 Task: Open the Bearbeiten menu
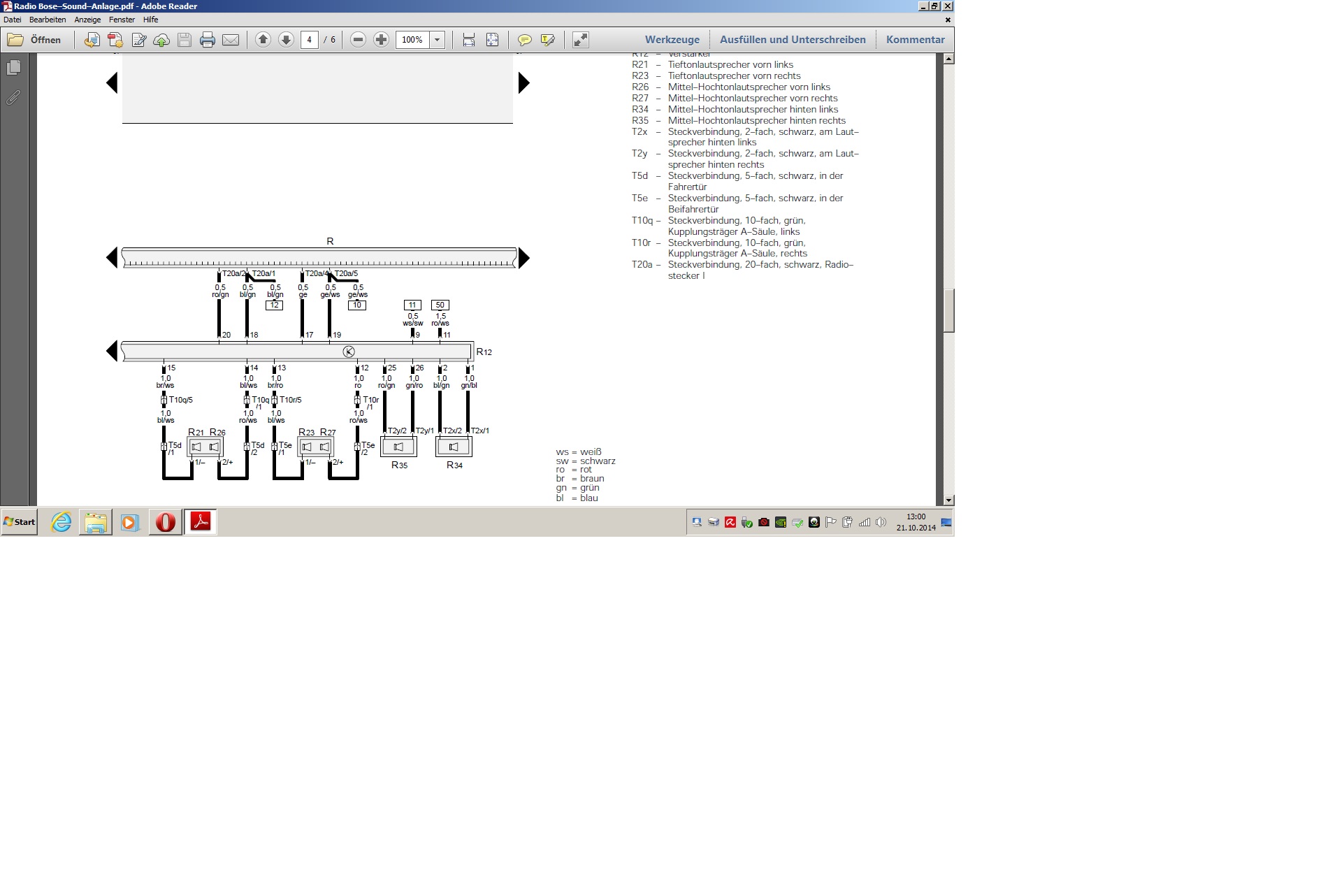pos(48,20)
